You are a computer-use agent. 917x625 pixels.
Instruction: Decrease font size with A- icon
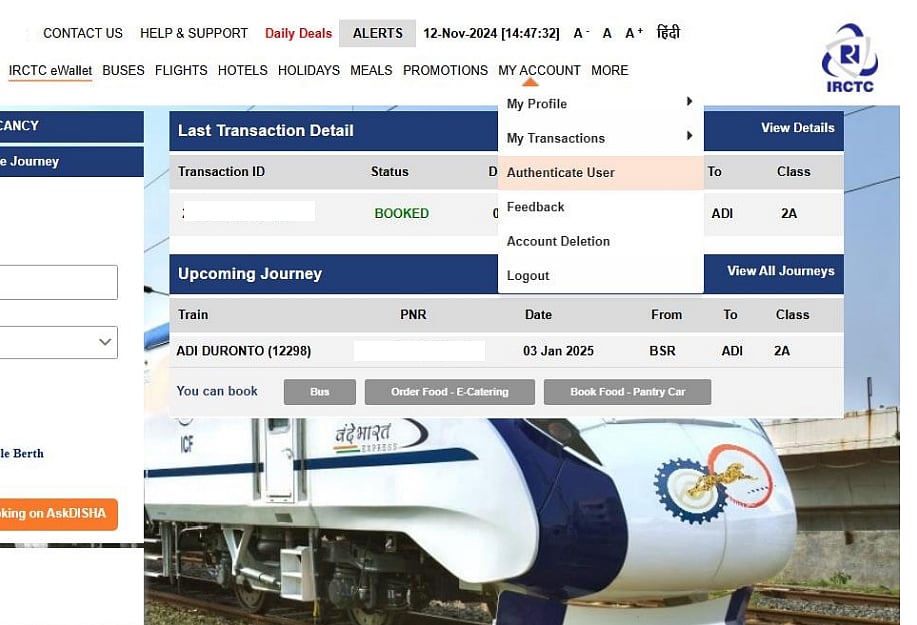click(x=581, y=33)
